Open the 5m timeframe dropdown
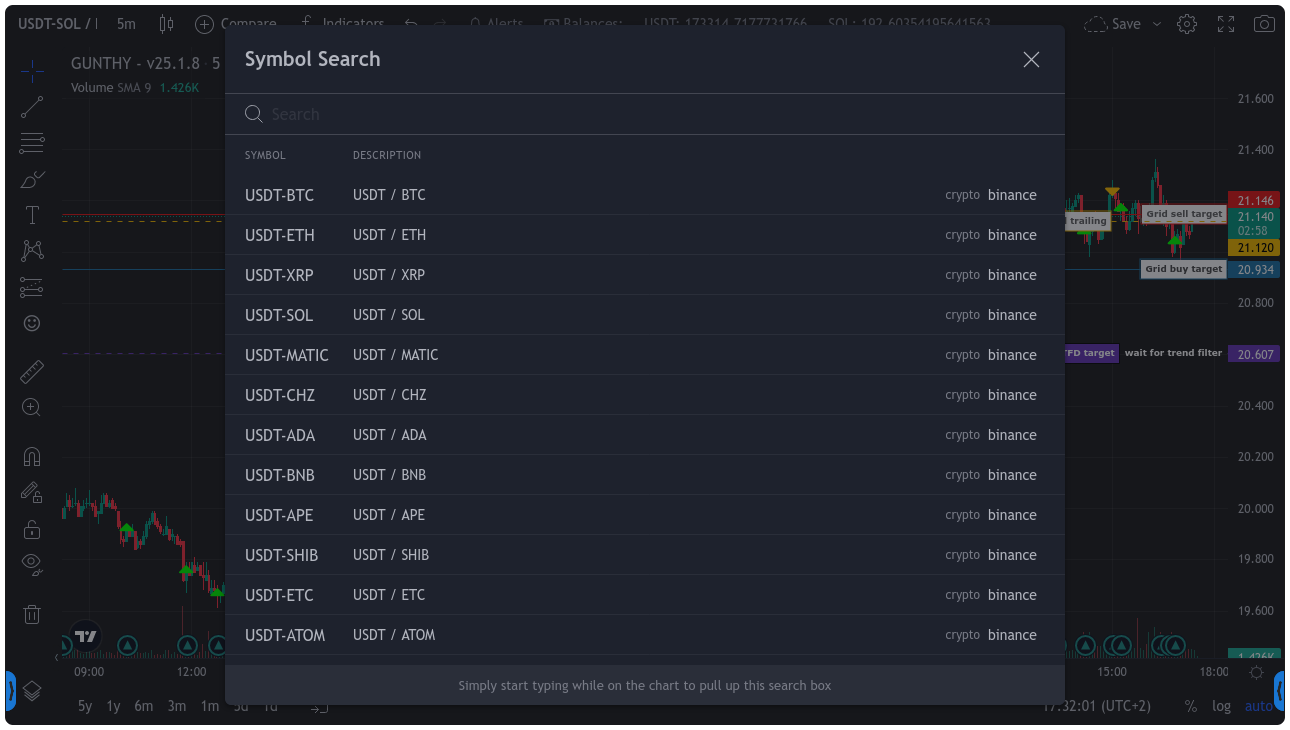This screenshot has height=730, width=1290. (126, 24)
